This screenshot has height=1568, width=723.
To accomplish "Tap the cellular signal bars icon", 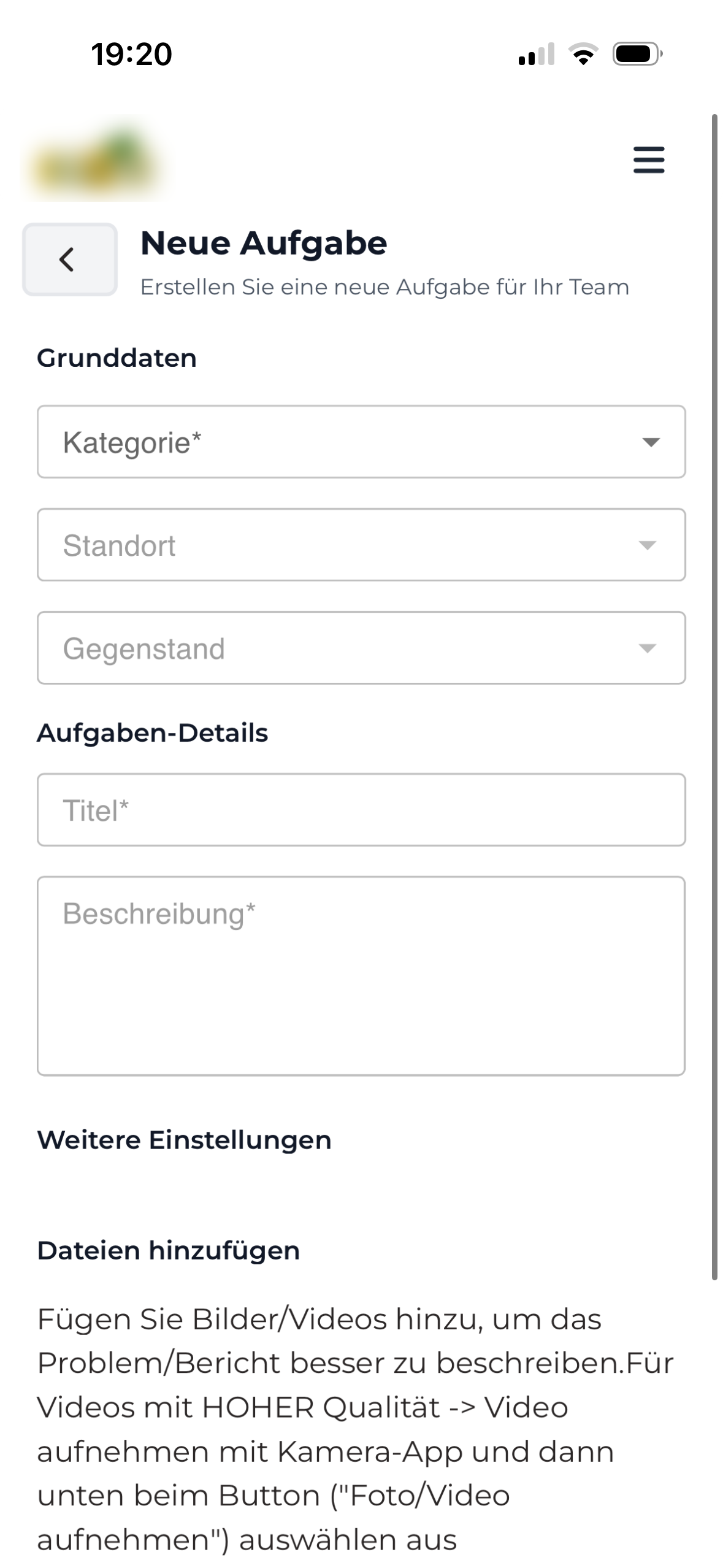I will click(x=535, y=55).
